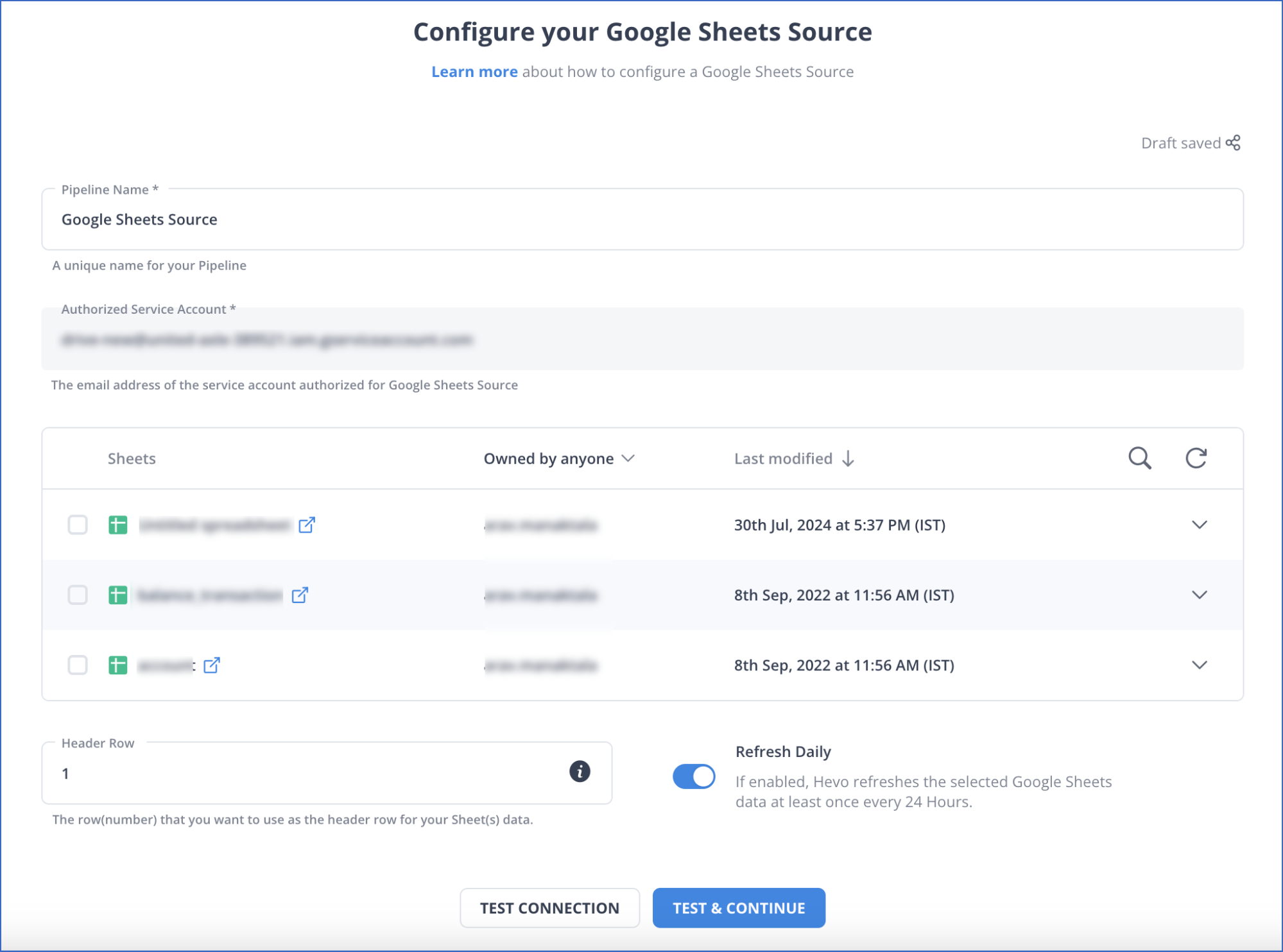Viewport: 1283px width, 952px height.
Task: Click the Learn more link
Action: tap(474, 71)
